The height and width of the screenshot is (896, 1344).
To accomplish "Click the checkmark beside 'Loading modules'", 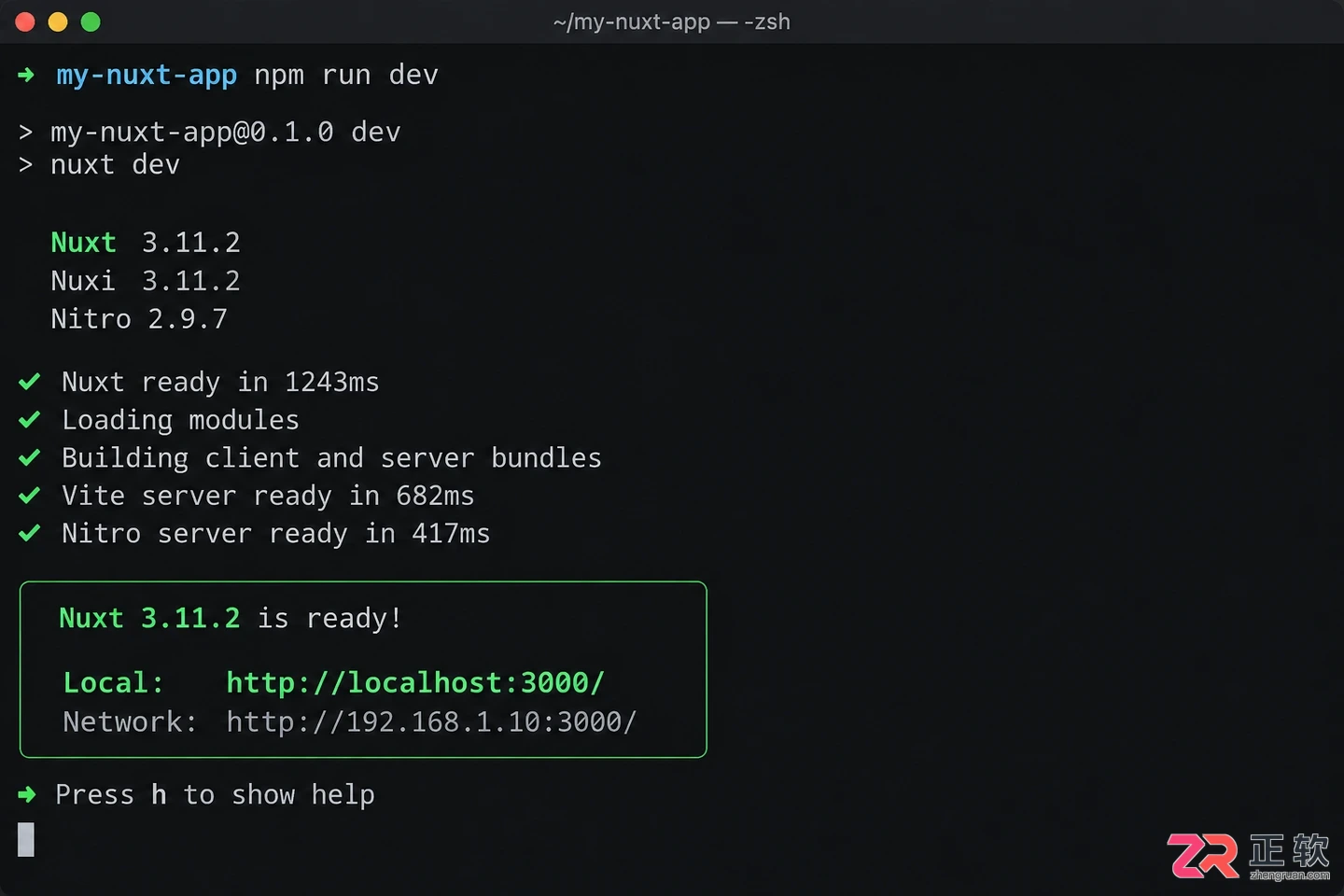I will tap(29, 420).
